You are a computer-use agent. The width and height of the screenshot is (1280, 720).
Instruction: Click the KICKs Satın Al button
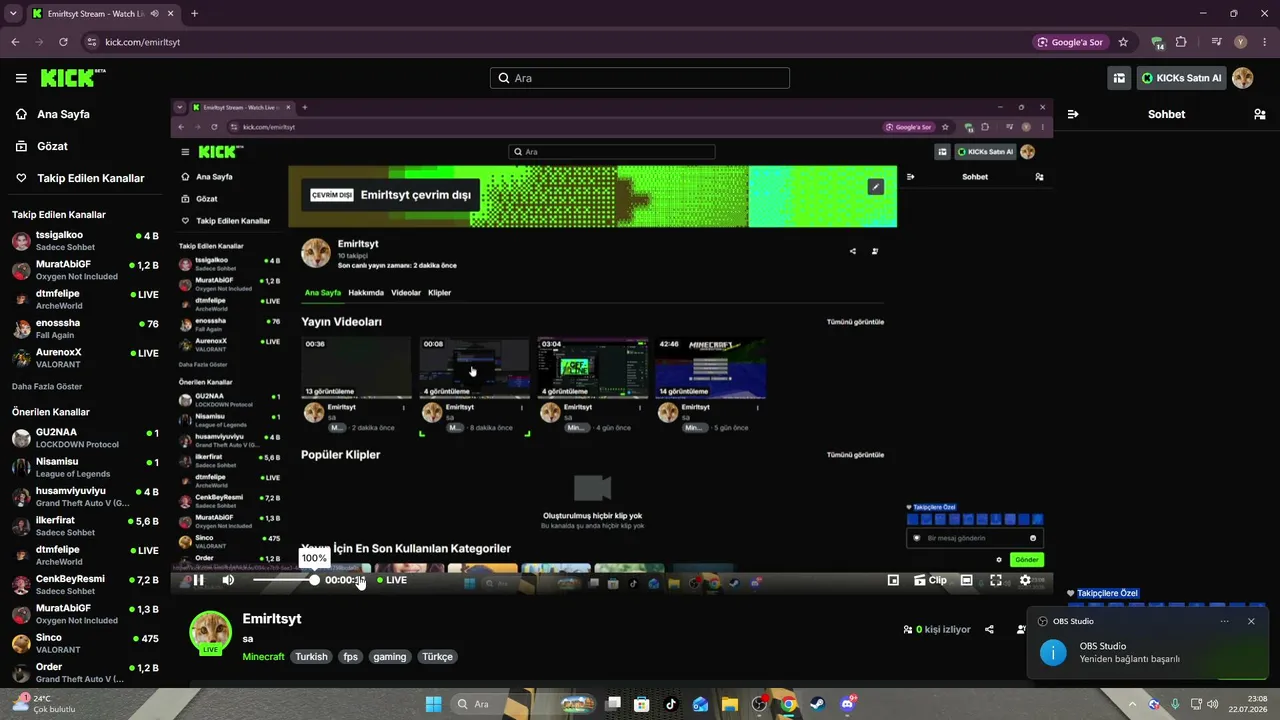pos(1182,78)
